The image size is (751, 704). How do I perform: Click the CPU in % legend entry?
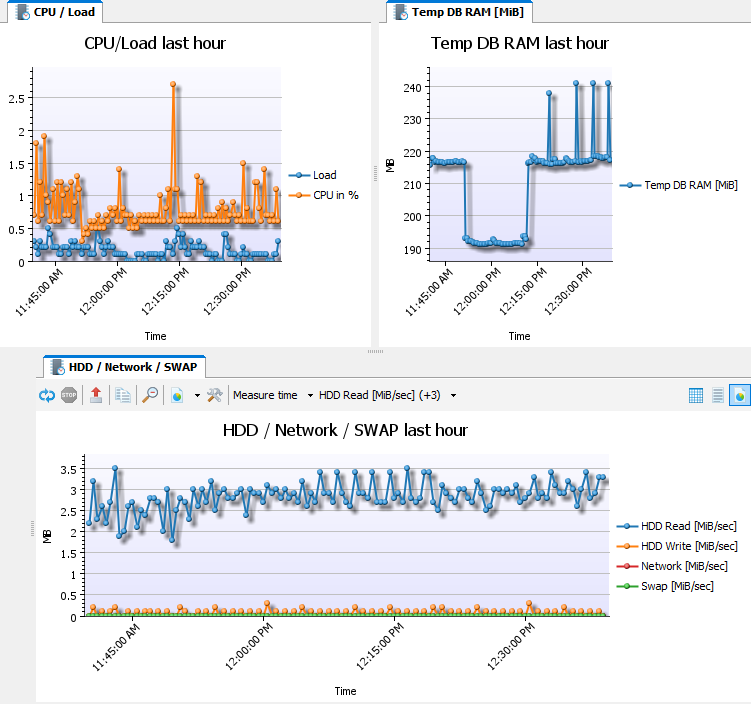click(x=335, y=195)
